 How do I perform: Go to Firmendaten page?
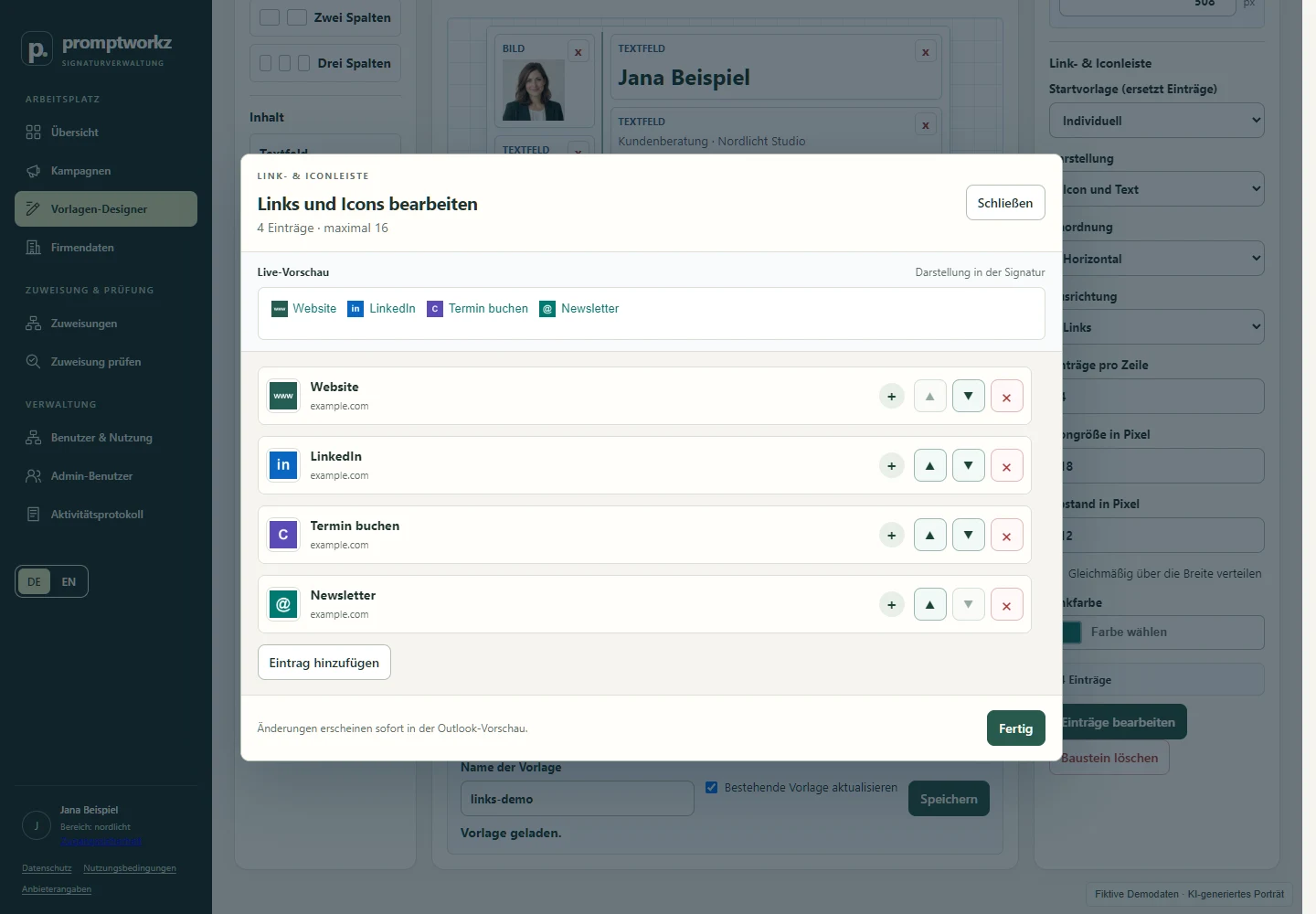106,248
